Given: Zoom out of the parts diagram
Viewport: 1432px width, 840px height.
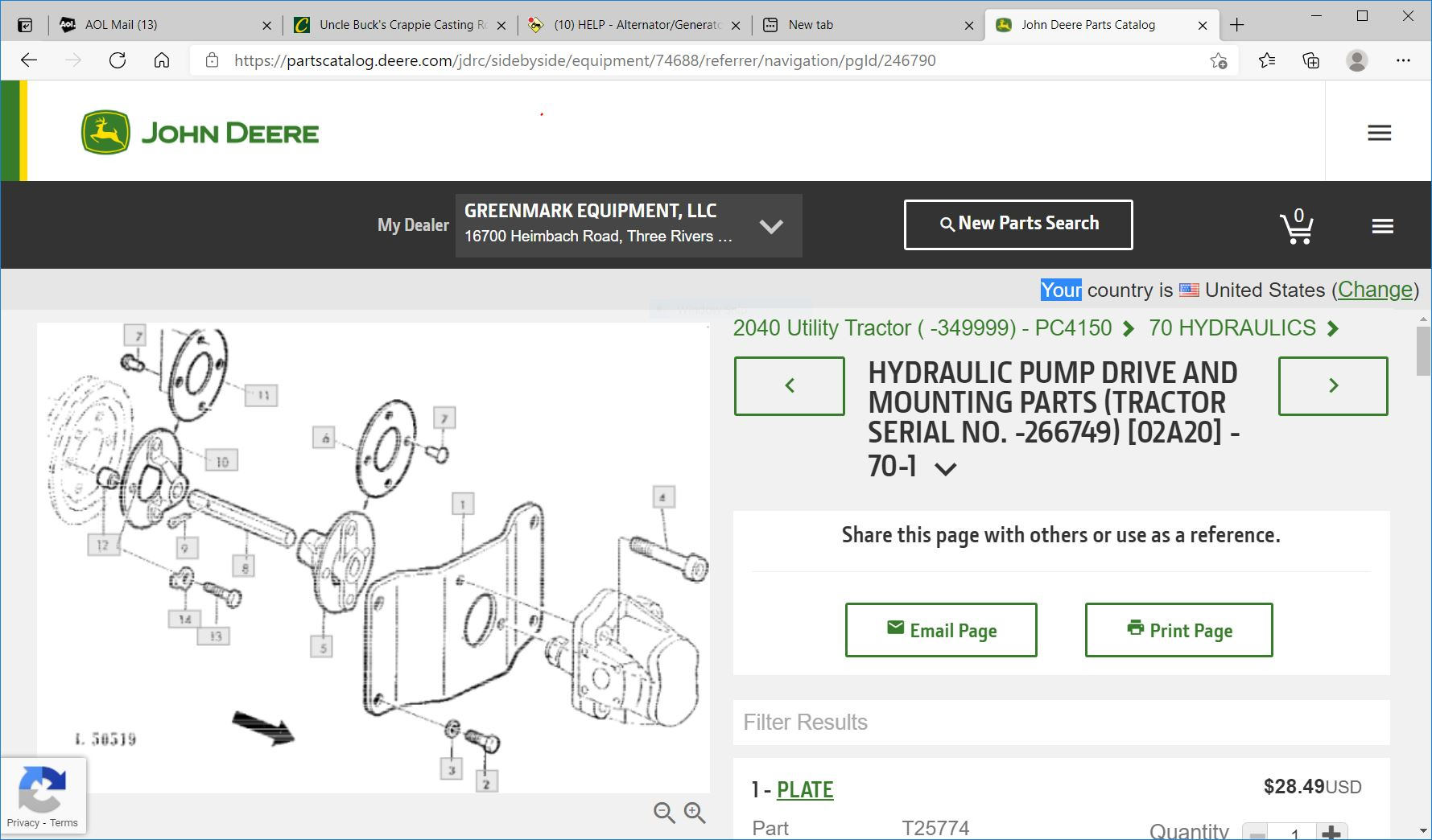Looking at the screenshot, I should point(664,813).
